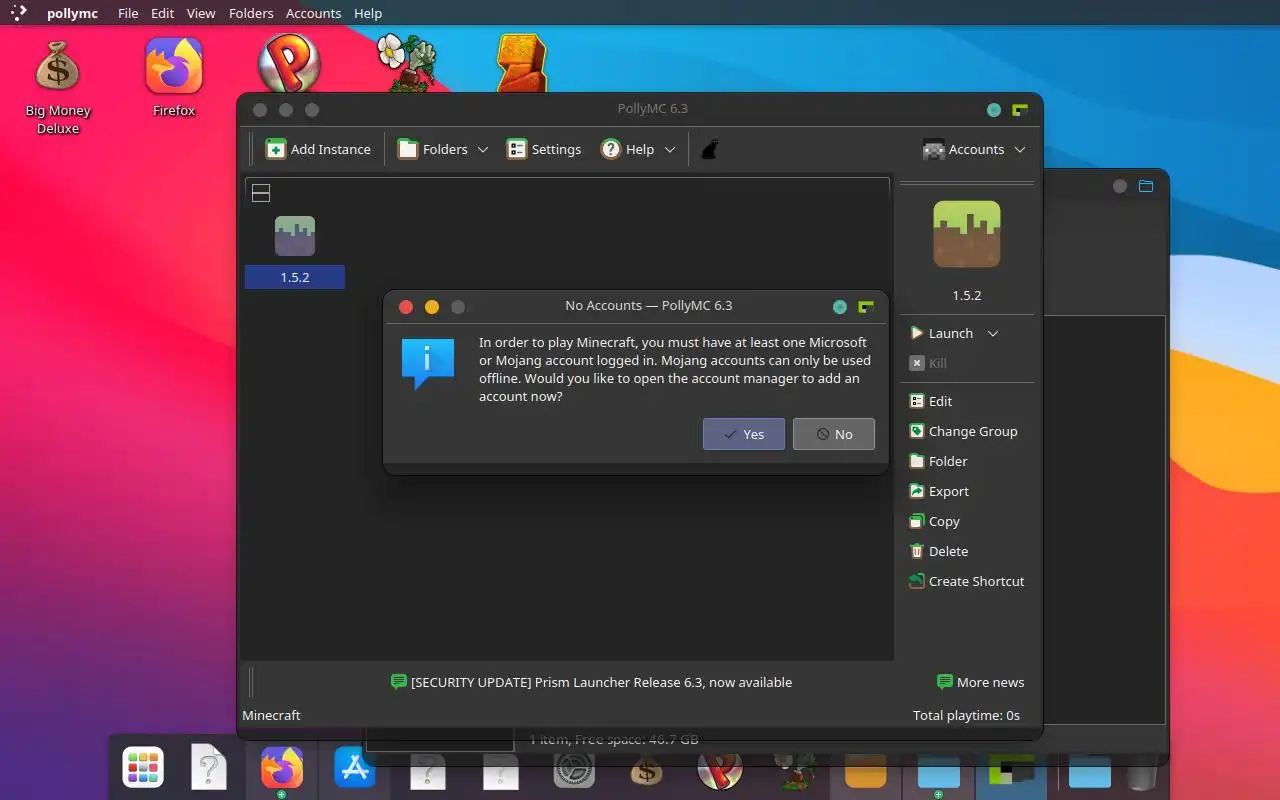Screen dimensions: 1280x800
Task: Click the More news button
Action: point(980,682)
